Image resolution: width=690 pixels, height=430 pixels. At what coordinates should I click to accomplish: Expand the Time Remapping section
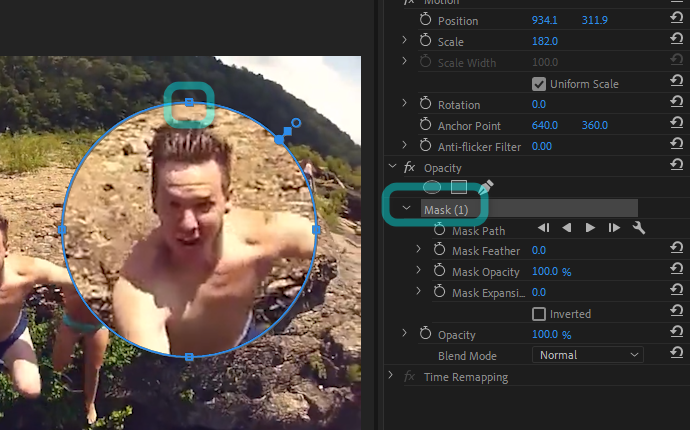391,377
